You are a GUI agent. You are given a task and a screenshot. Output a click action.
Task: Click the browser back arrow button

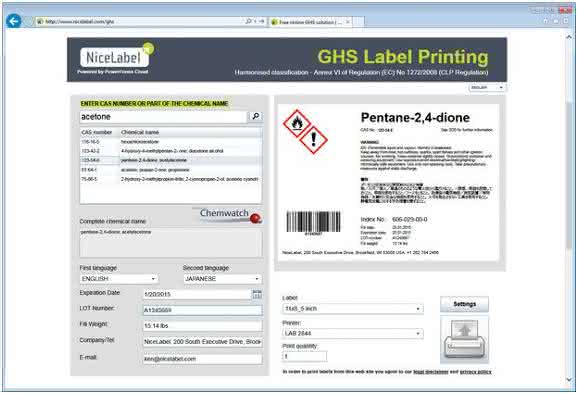(14, 21)
